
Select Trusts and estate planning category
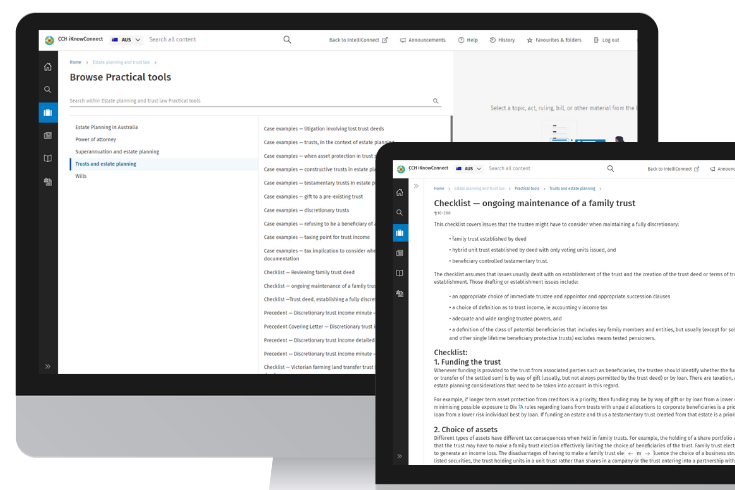coord(107,163)
